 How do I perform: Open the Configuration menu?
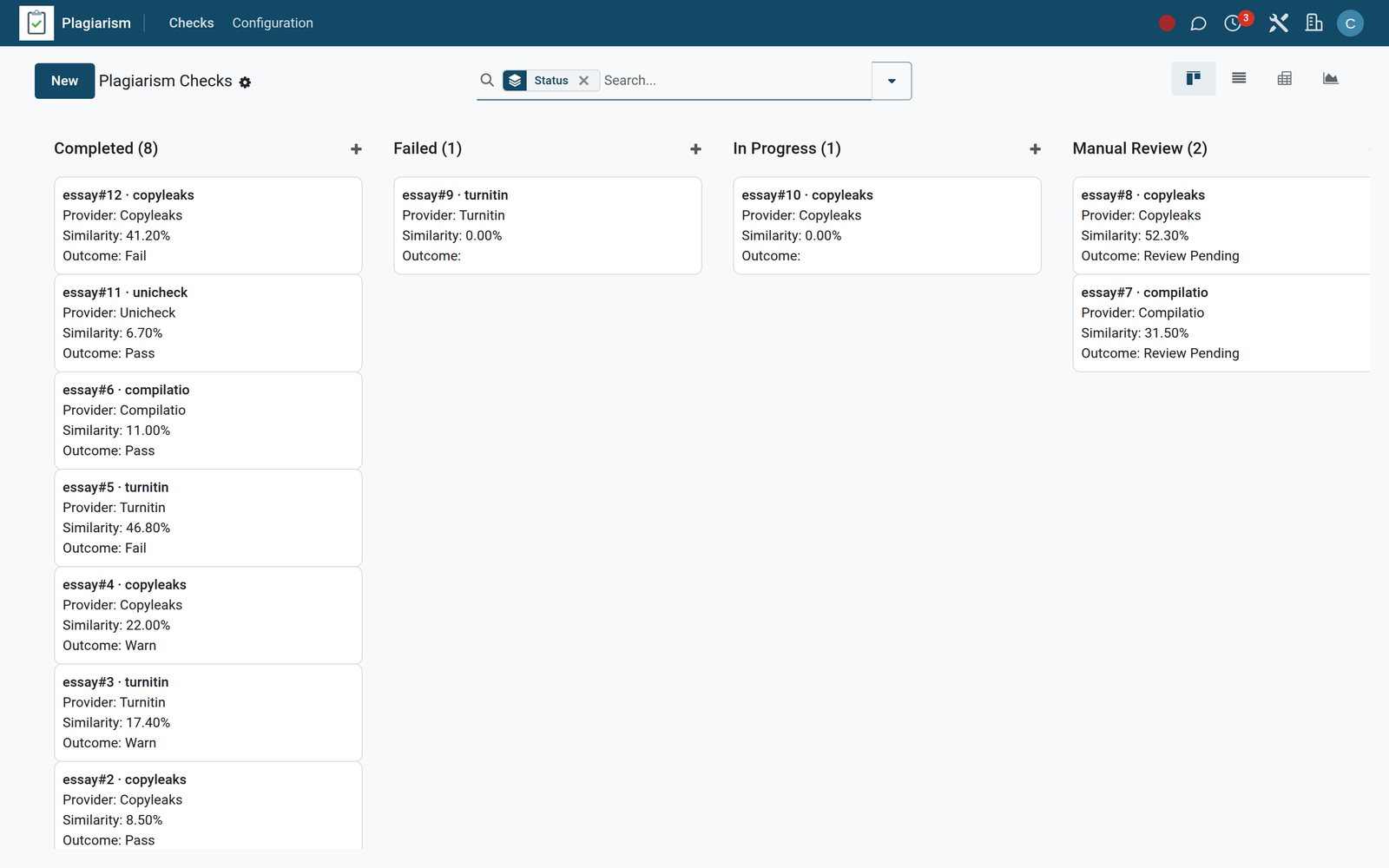pos(273,23)
